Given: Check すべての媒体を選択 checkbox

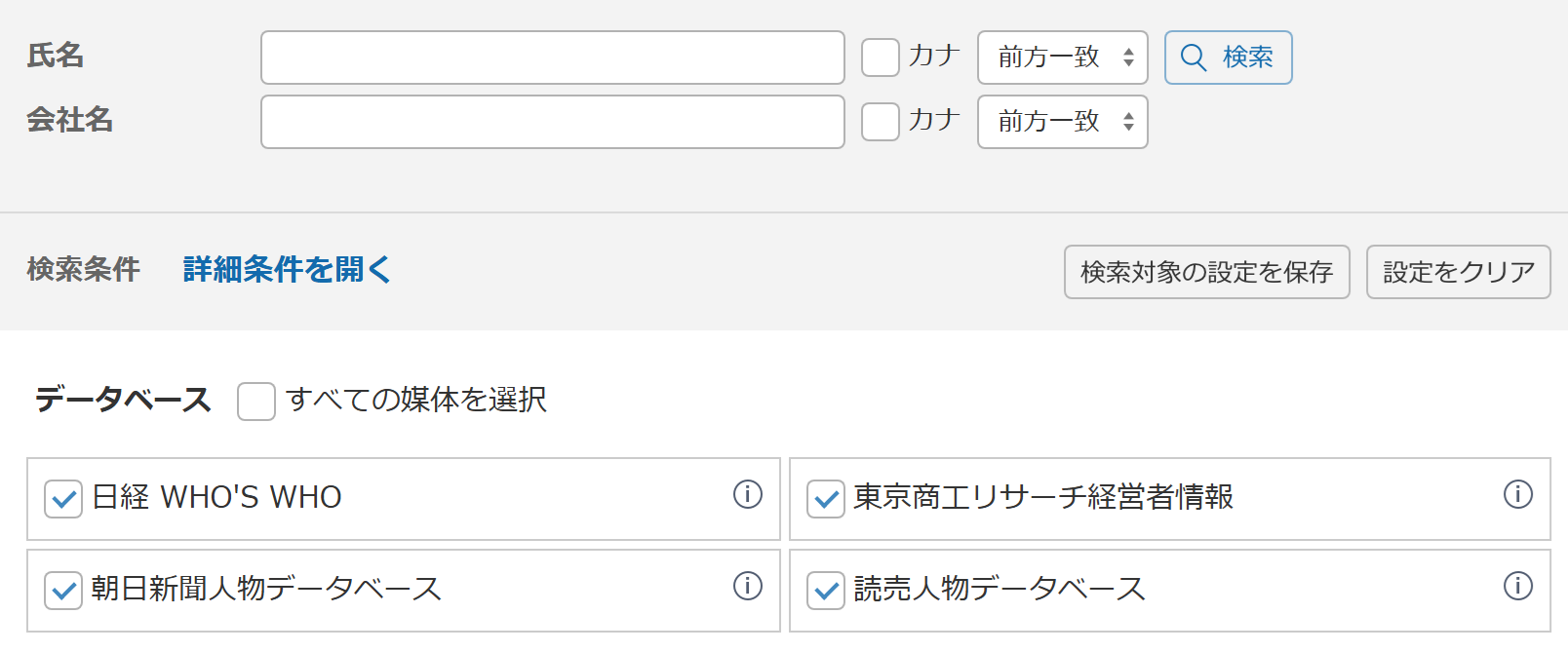Looking at the screenshot, I should (256, 402).
